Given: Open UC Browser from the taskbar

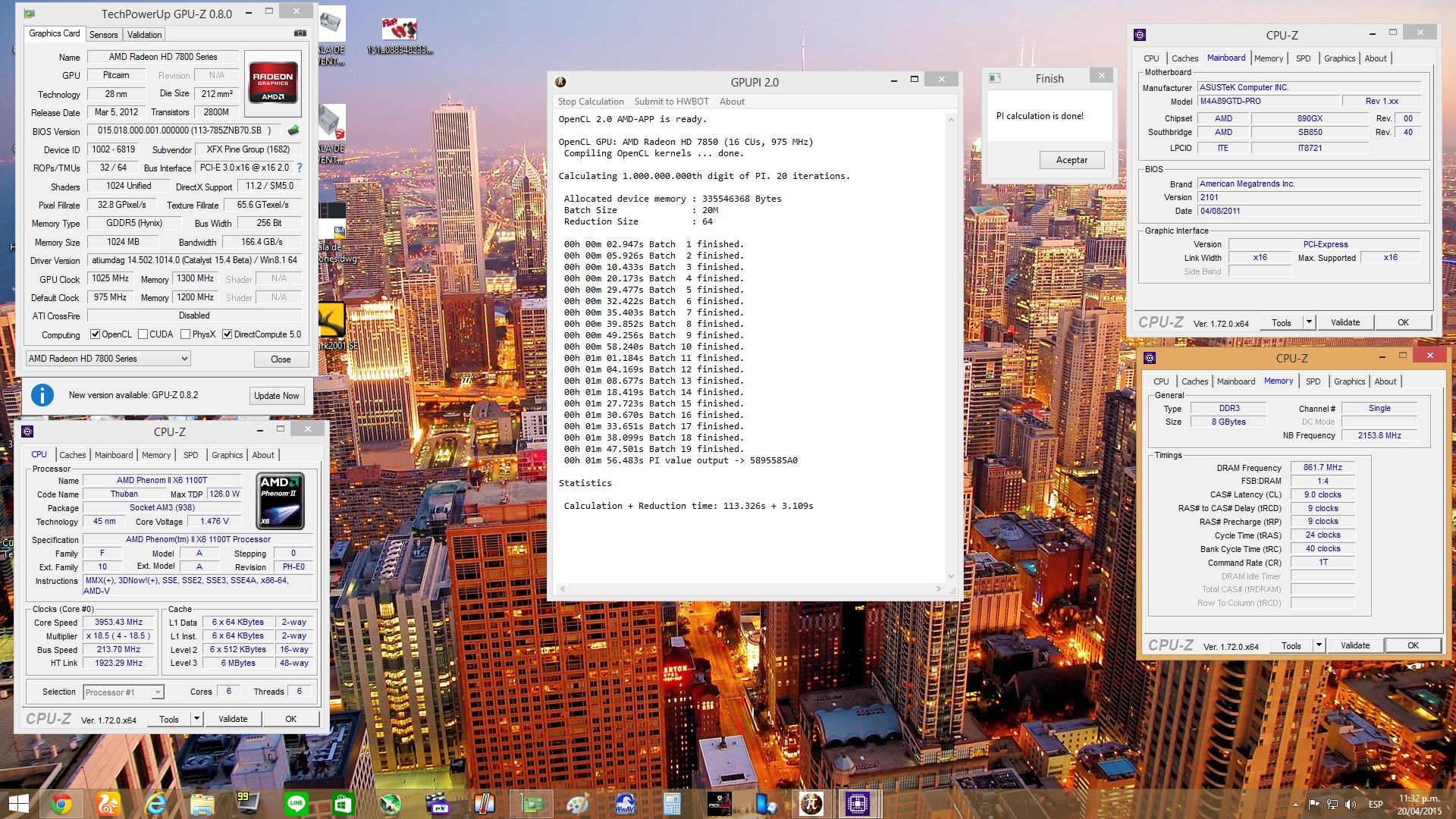Looking at the screenshot, I should point(108,804).
